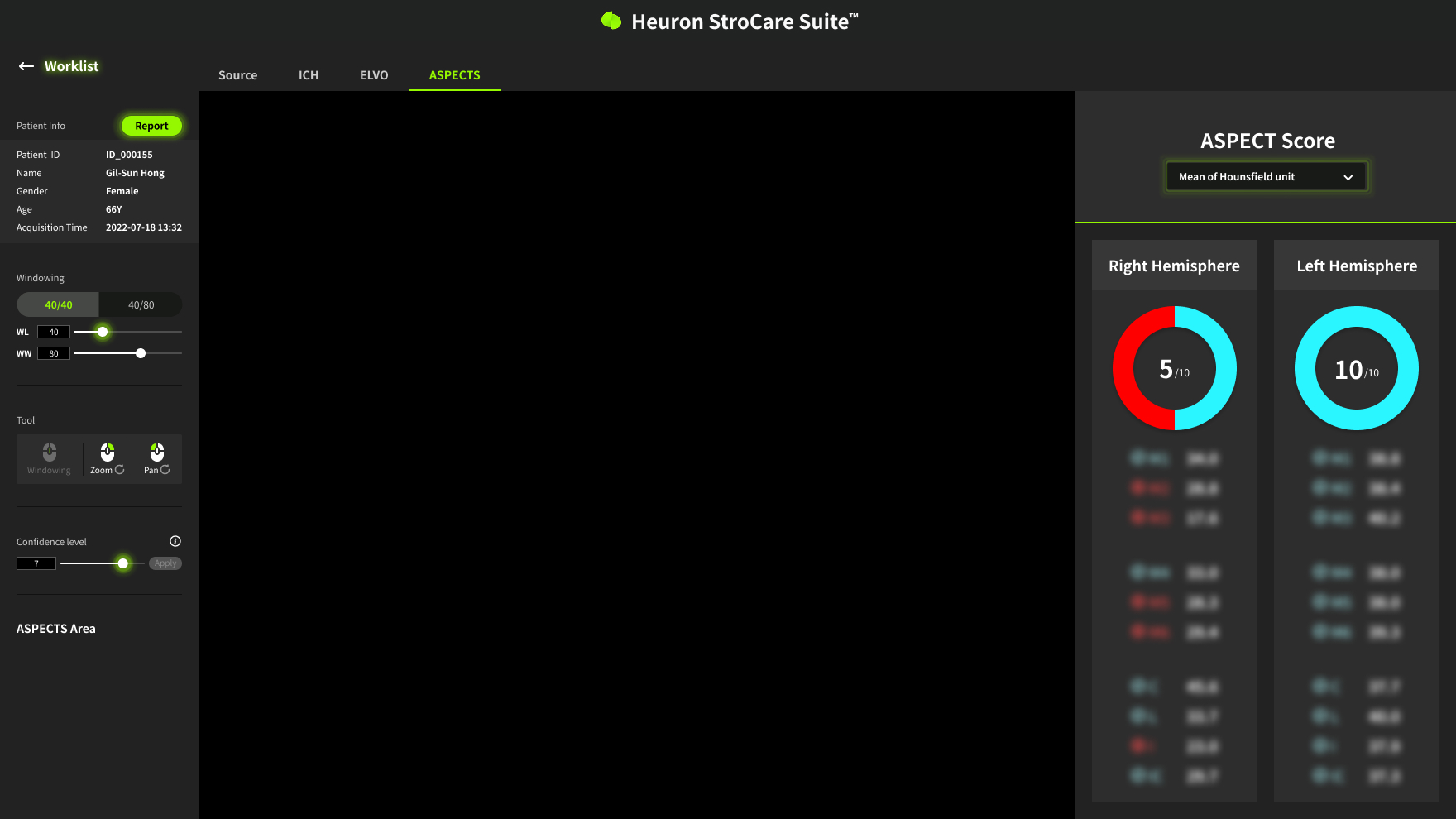This screenshot has width=1456, height=819.
Task: Click the WW value input field
Action: point(54,353)
